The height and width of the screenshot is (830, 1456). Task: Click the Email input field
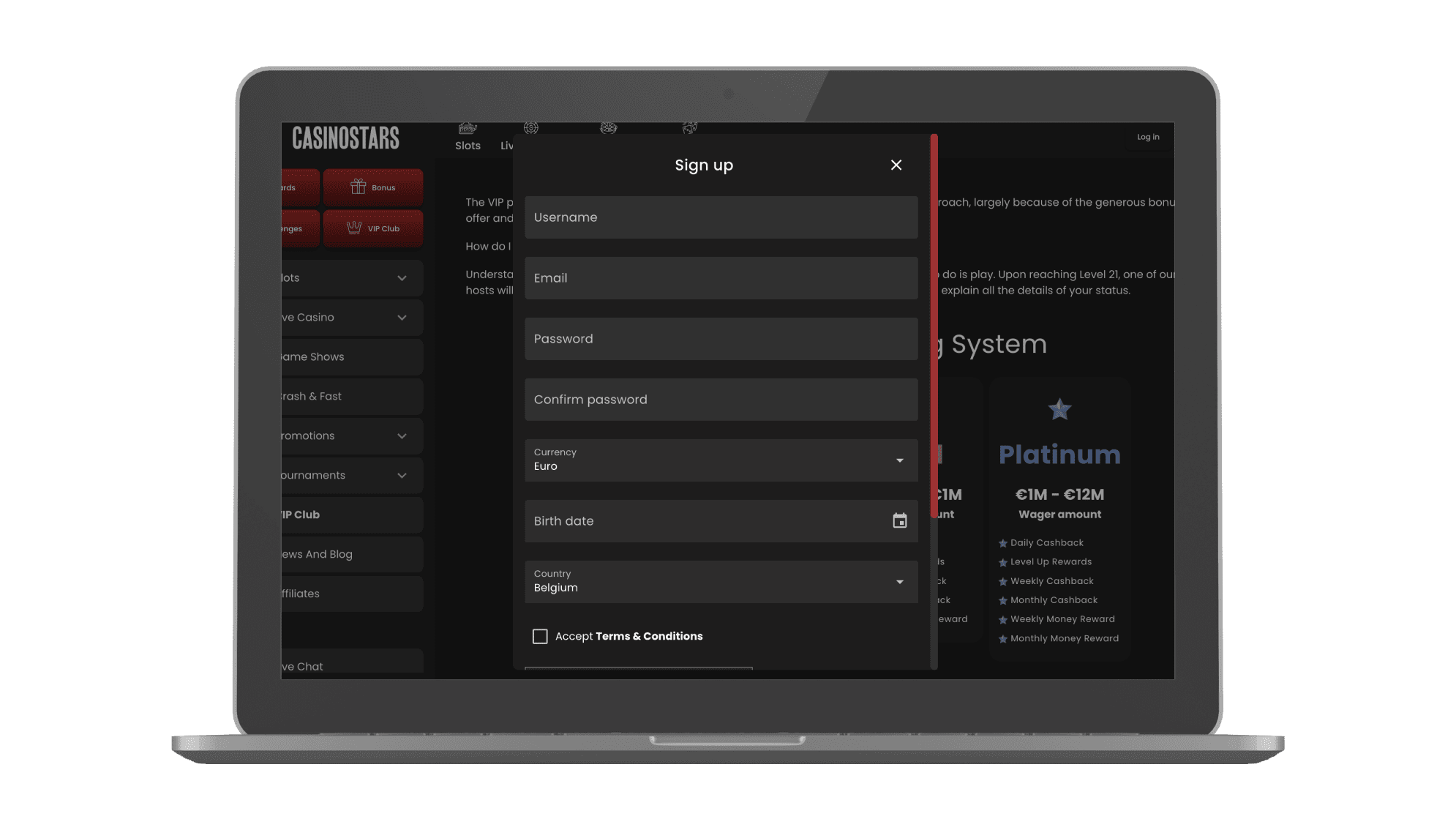point(721,278)
